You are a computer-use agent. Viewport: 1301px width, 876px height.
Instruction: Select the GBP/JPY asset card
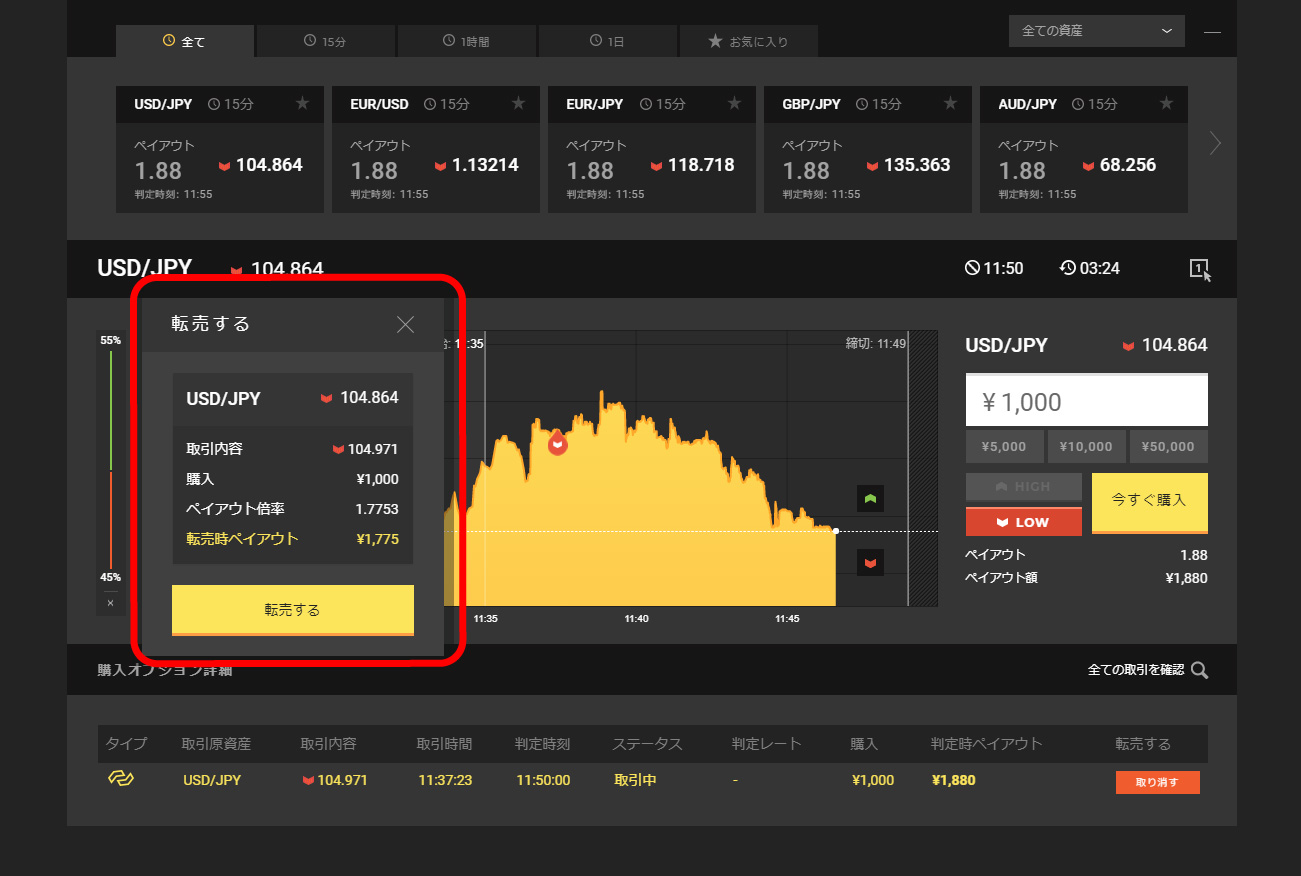tap(867, 149)
